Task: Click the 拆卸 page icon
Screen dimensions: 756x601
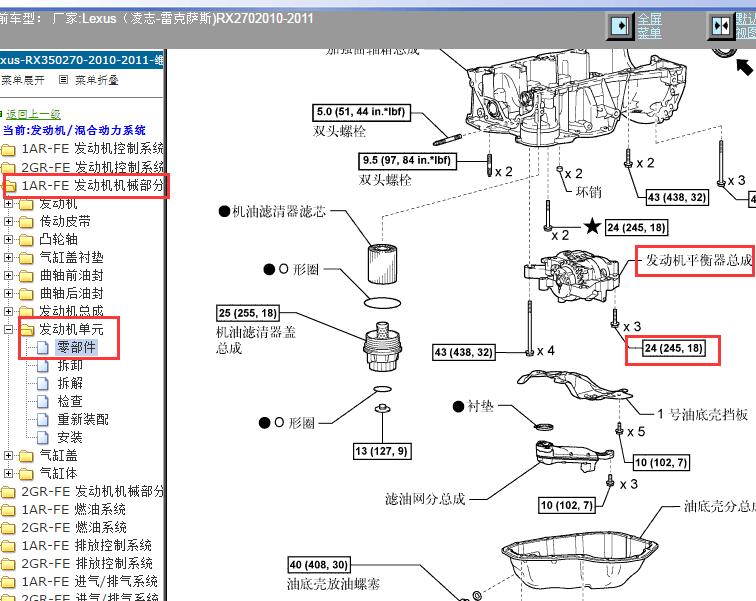Action: tap(43, 366)
